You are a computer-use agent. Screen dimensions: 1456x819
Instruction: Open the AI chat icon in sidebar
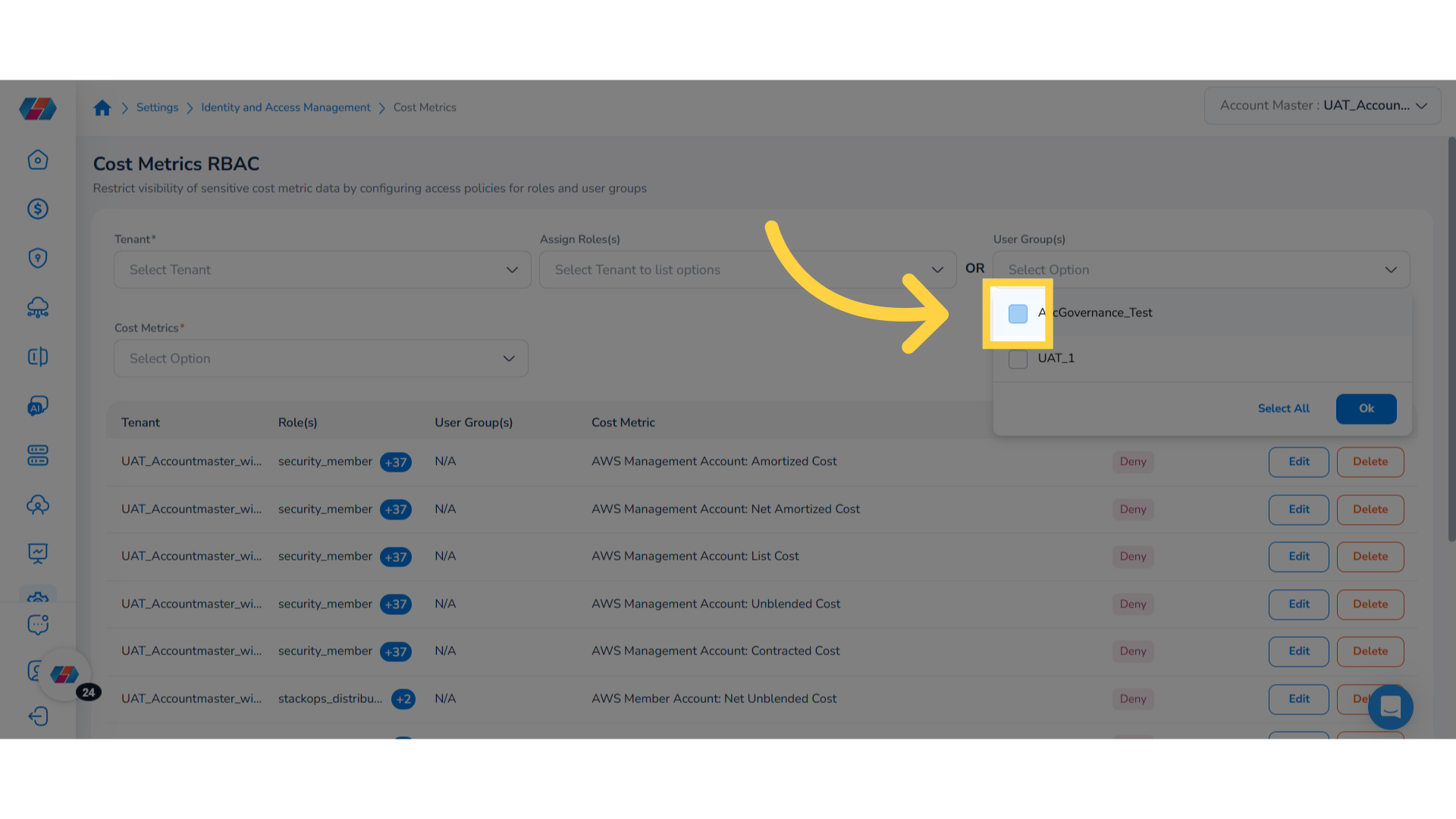pos(38,406)
